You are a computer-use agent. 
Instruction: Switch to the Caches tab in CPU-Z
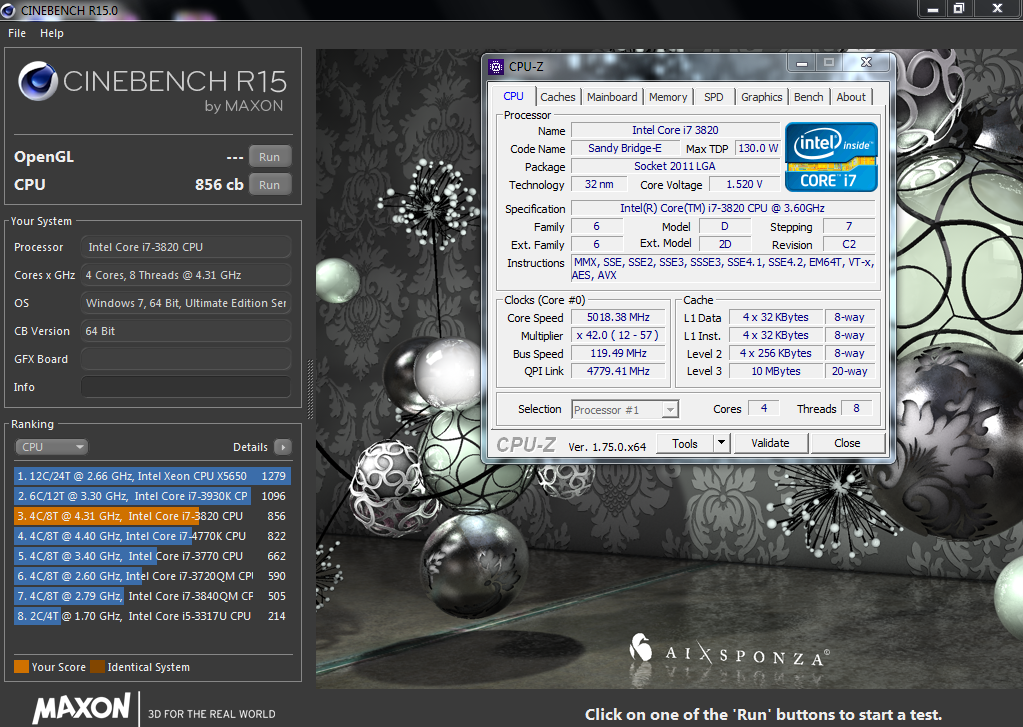point(558,97)
